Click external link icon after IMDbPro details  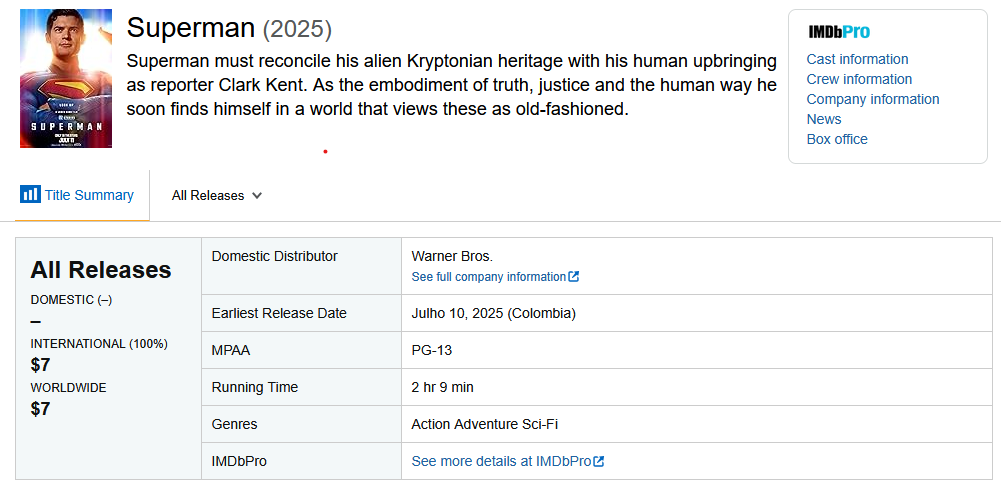tap(598, 461)
